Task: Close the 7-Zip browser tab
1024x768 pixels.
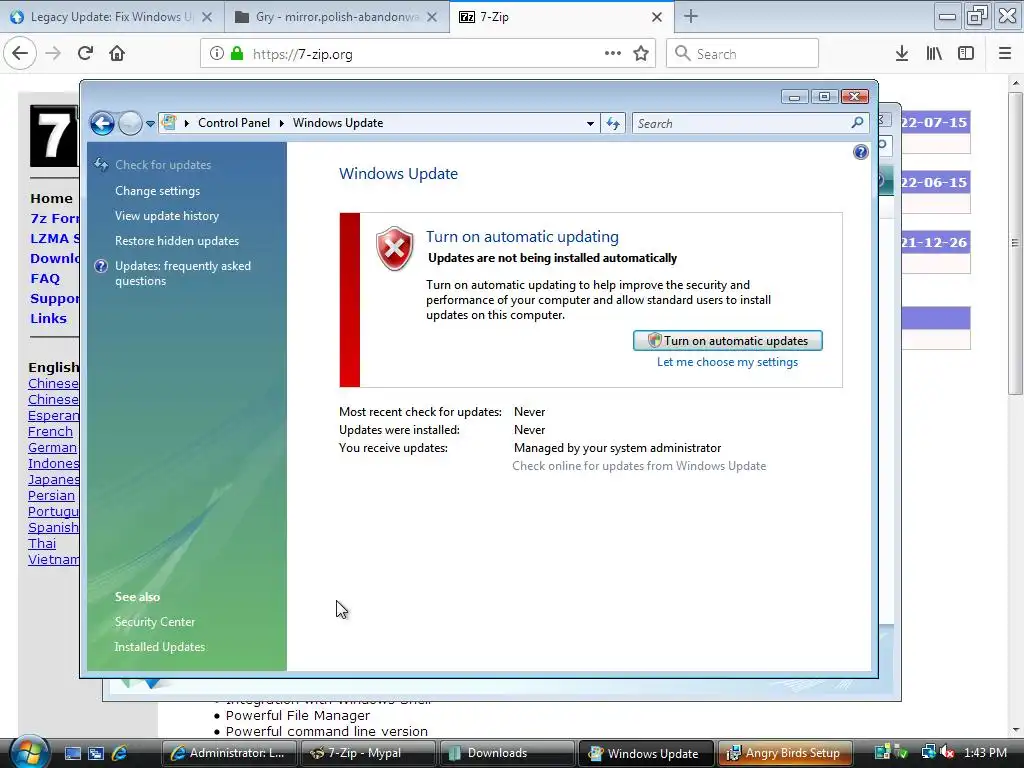Action: pos(657,17)
